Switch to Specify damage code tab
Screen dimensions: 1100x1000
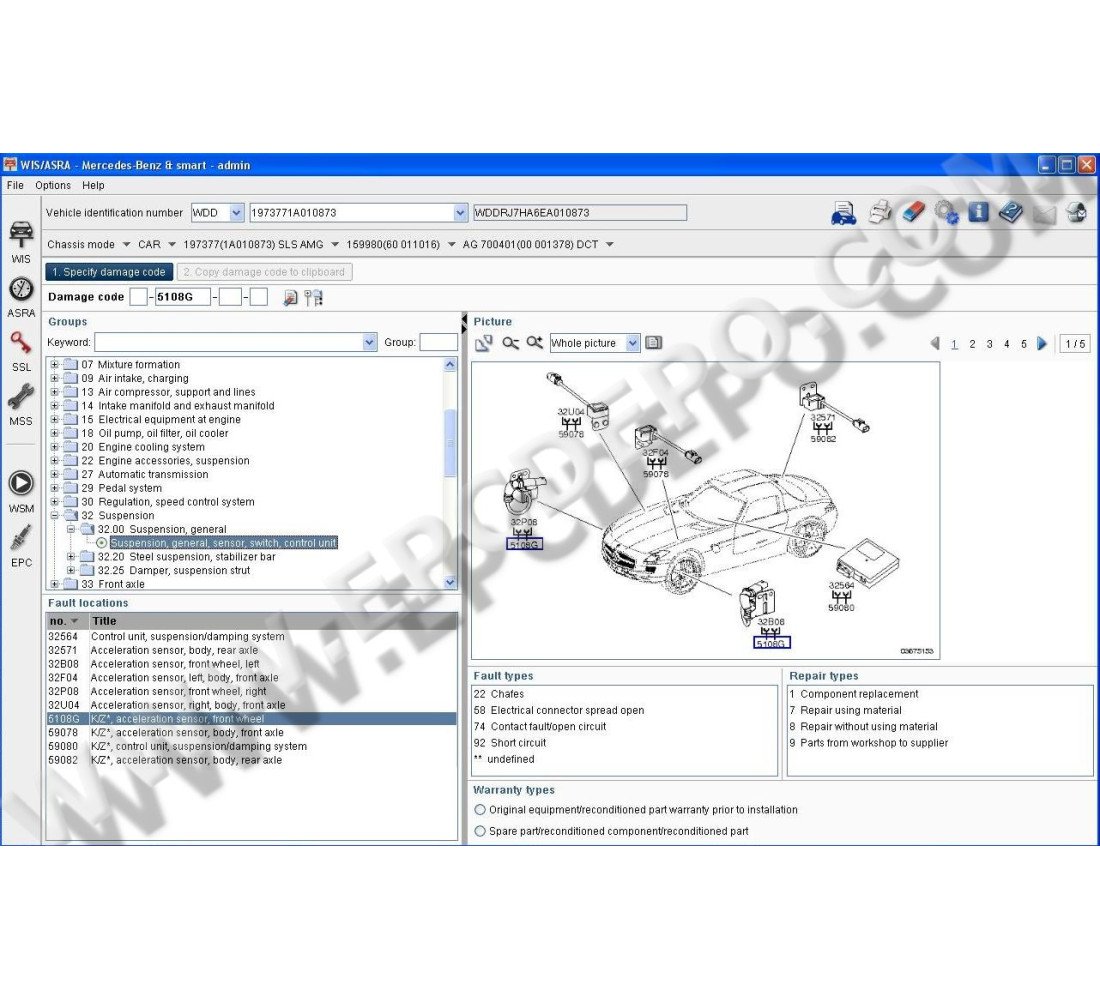pyautogui.click(x=109, y=272)
